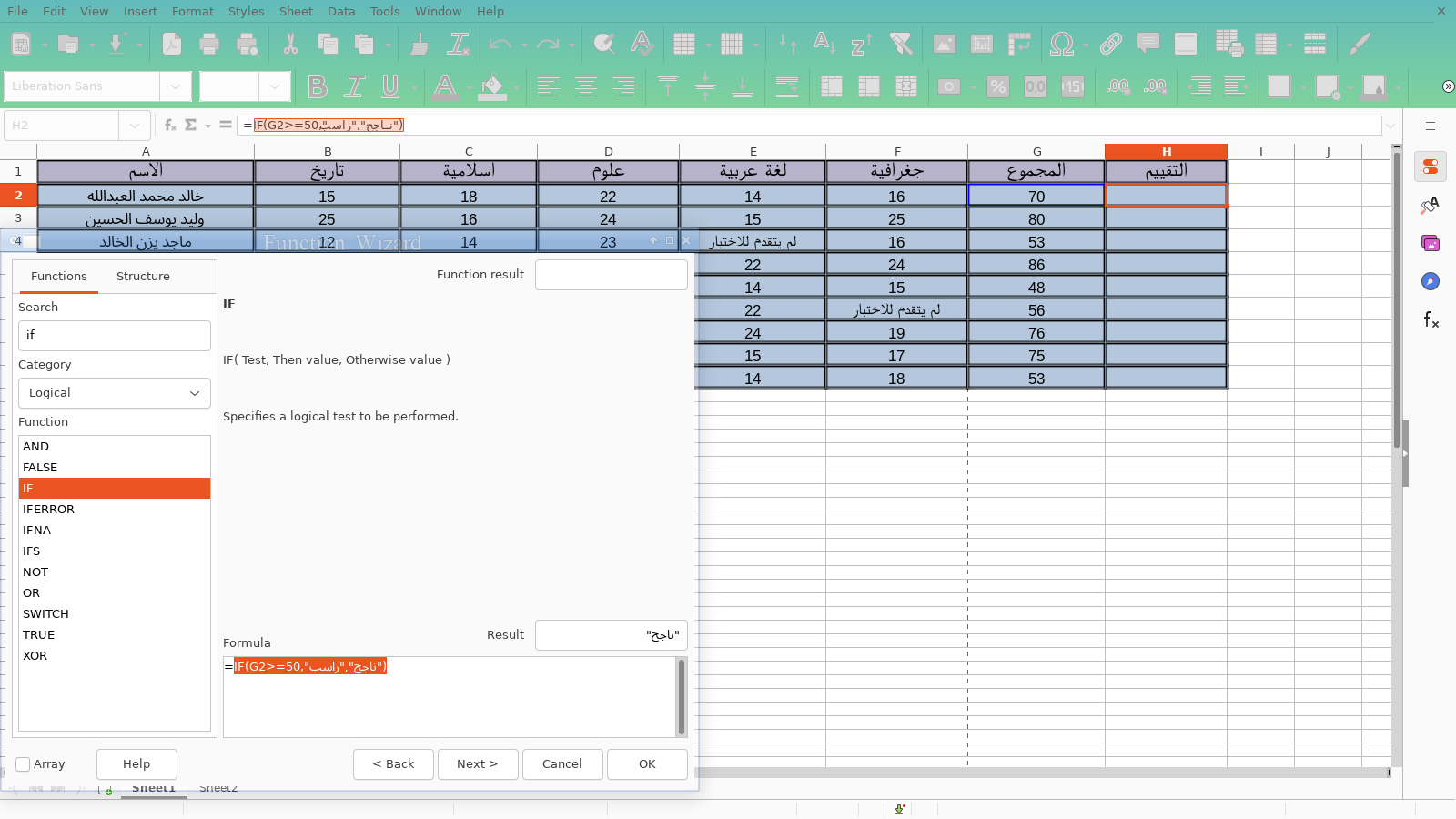Viewport: 1456px width, 819px height.
Task: Click the Print toolbar icon
Action: click(x=209, y=44)
